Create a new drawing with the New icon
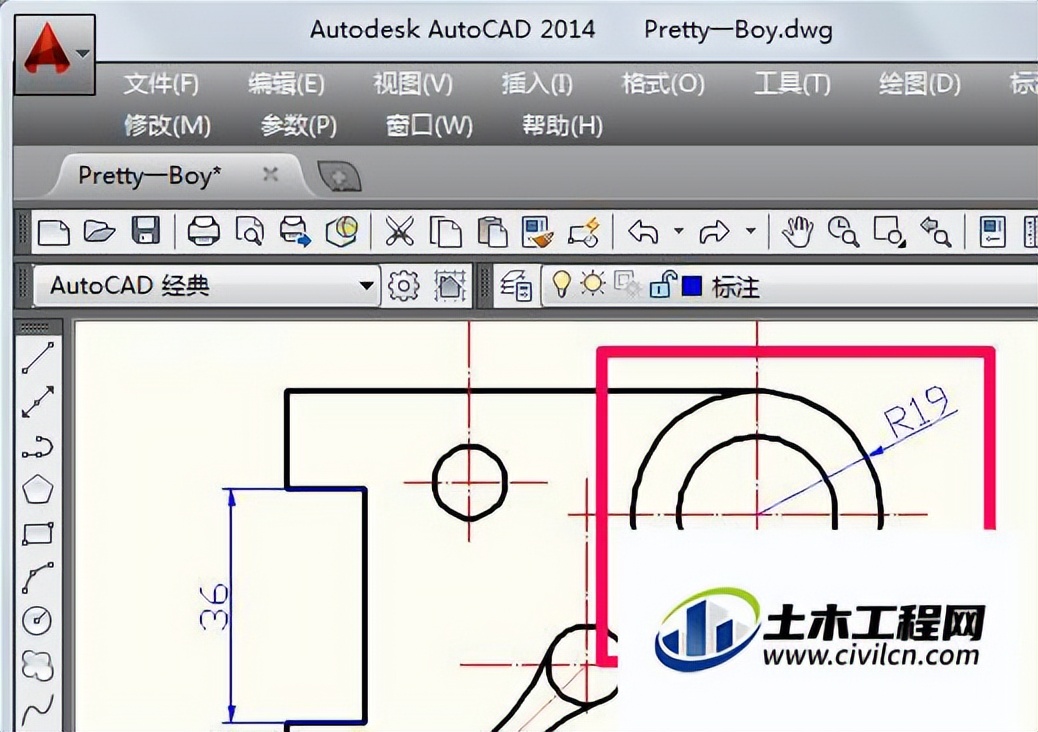Screen dimensions: 1038x732 pyautogui.click(x=54, y=232)
